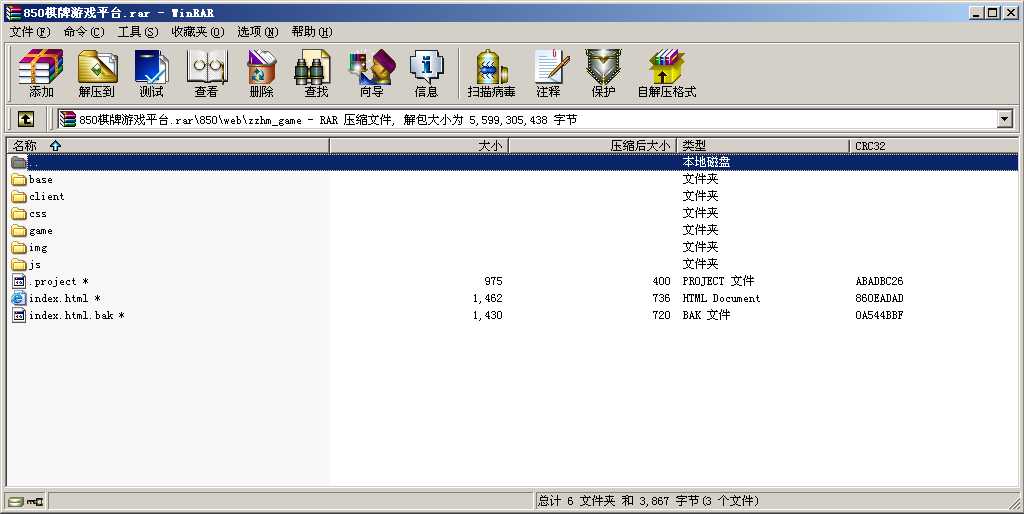The image size is (1024, 514).
Task: Click size value 975
Action: [x=493, y=281]
